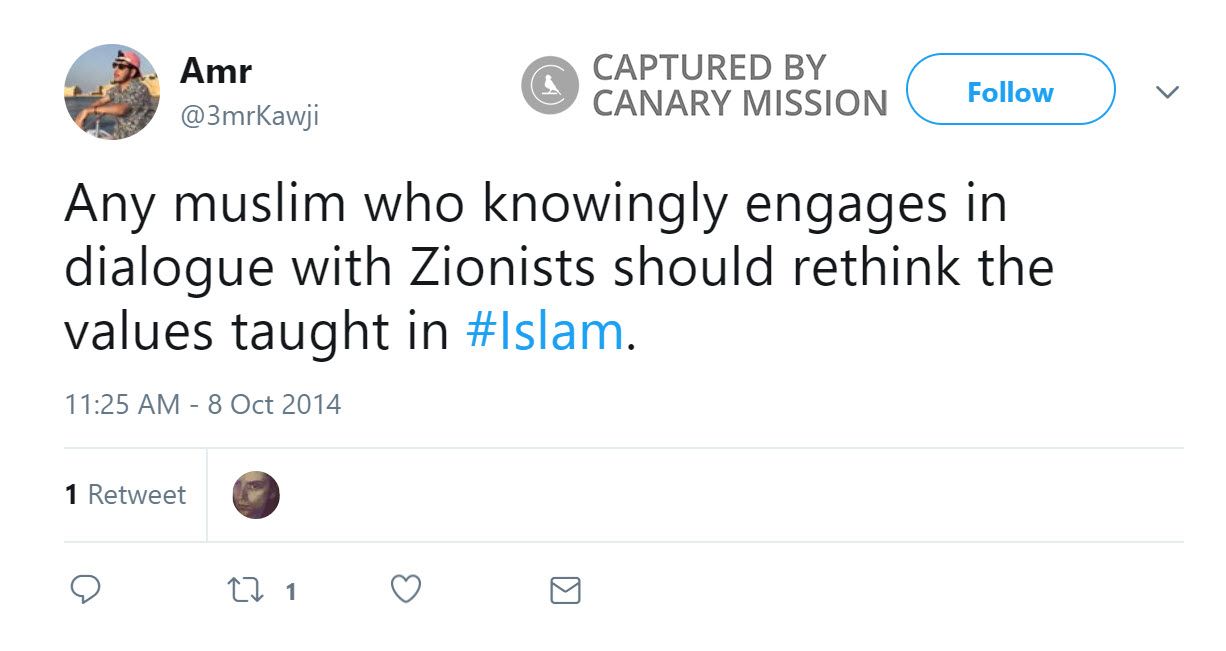Click the 'CANARY MISSION' watermark text
Image resolution: width=1226 pixels, height=651 pixels.
[x=740, y=103]
